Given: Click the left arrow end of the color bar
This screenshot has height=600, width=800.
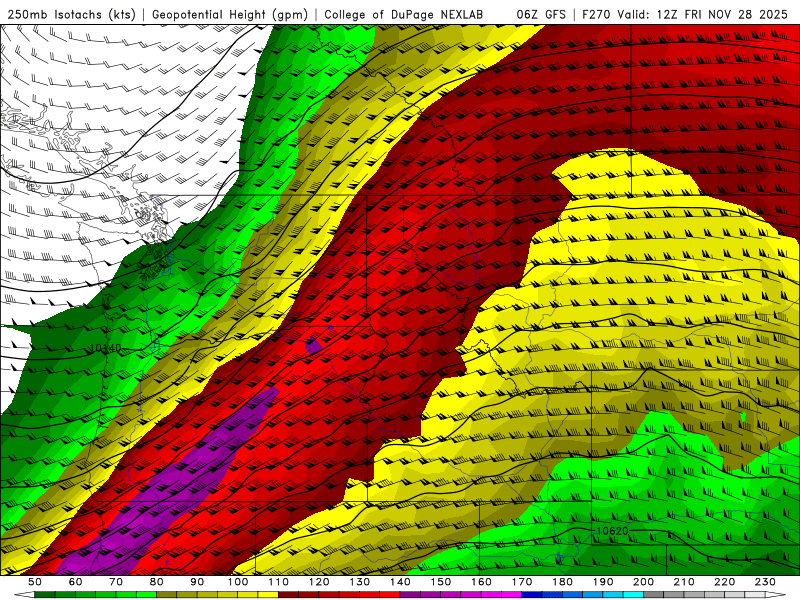Looking at the screenshot, I should [24, 595].
